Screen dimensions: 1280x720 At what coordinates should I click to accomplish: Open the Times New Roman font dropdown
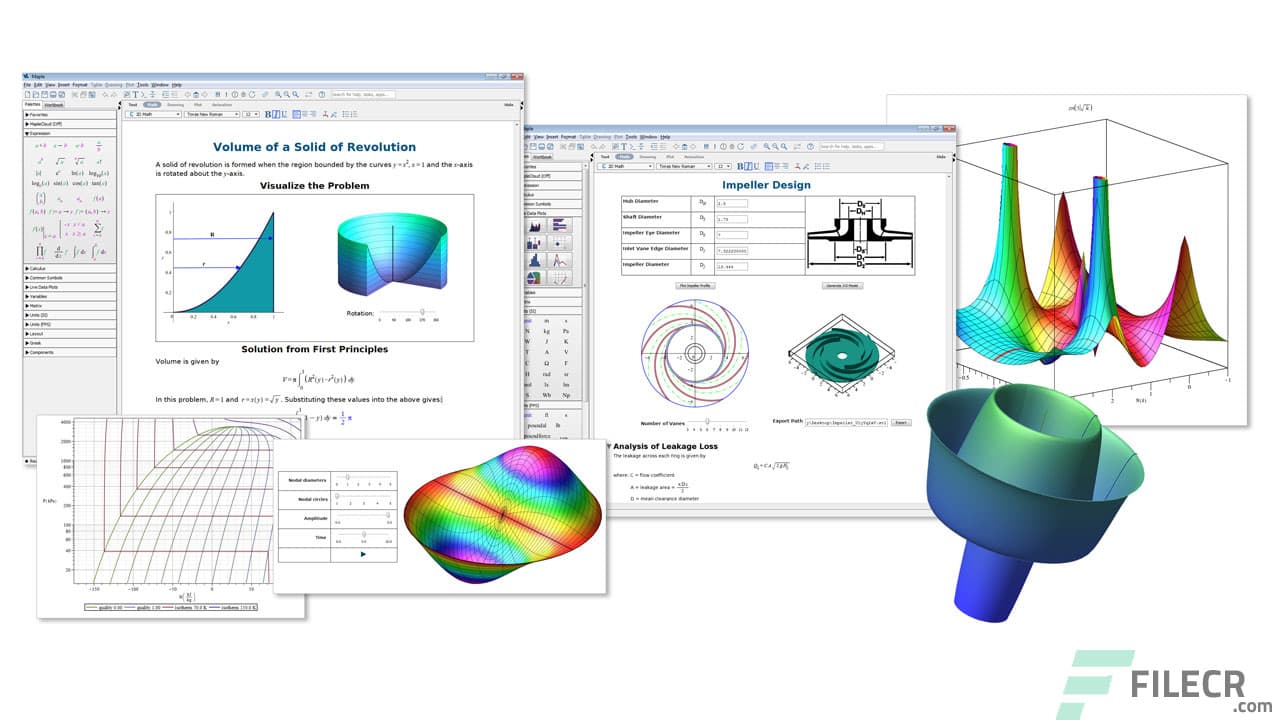click(211, 114)
